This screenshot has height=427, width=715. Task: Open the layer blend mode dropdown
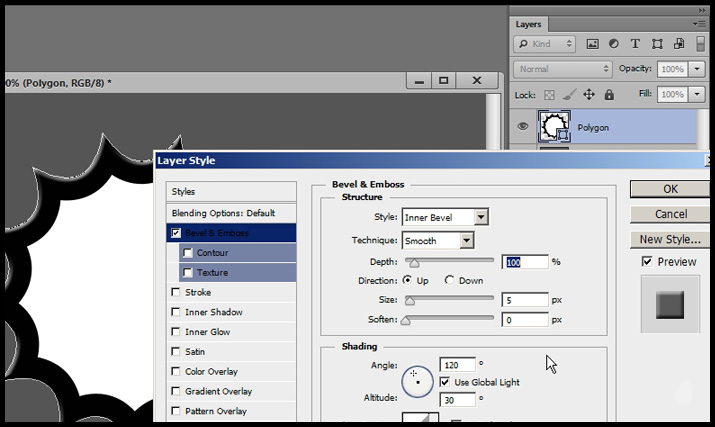click(x=563, y=69)
